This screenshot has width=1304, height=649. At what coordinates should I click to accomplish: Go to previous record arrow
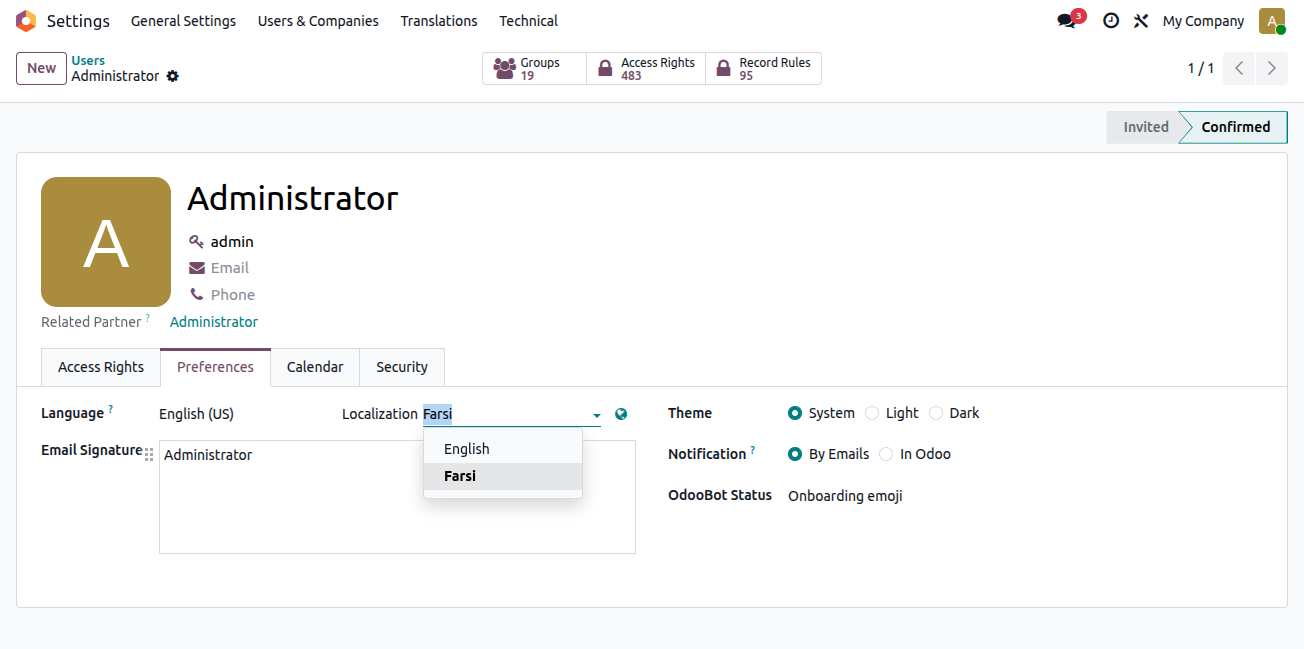1239,68
